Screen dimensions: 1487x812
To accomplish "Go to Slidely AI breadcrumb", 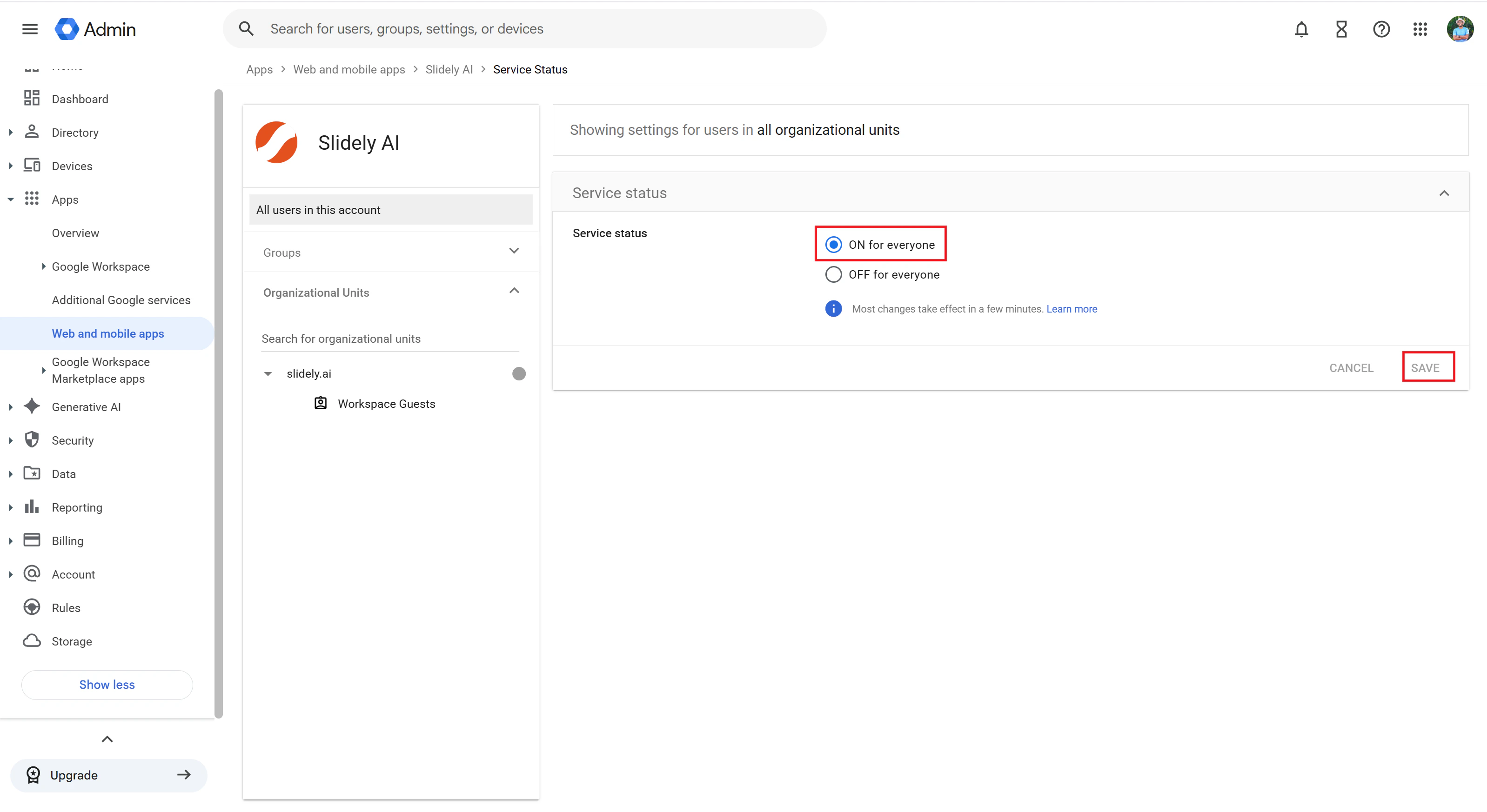I will pos(449,69).
